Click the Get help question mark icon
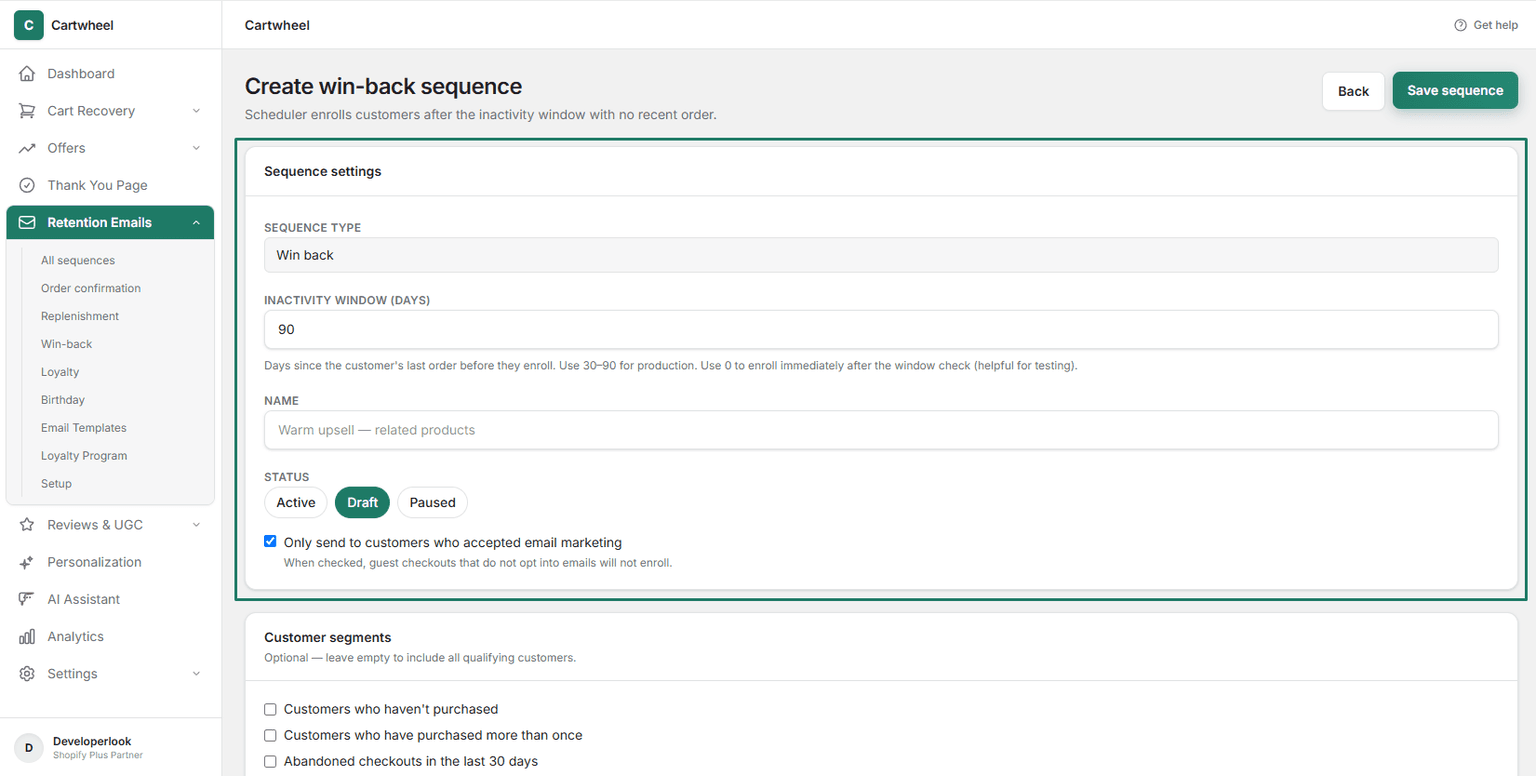The height and width of the screenshot is (776, 1536). click(1460, 25)
